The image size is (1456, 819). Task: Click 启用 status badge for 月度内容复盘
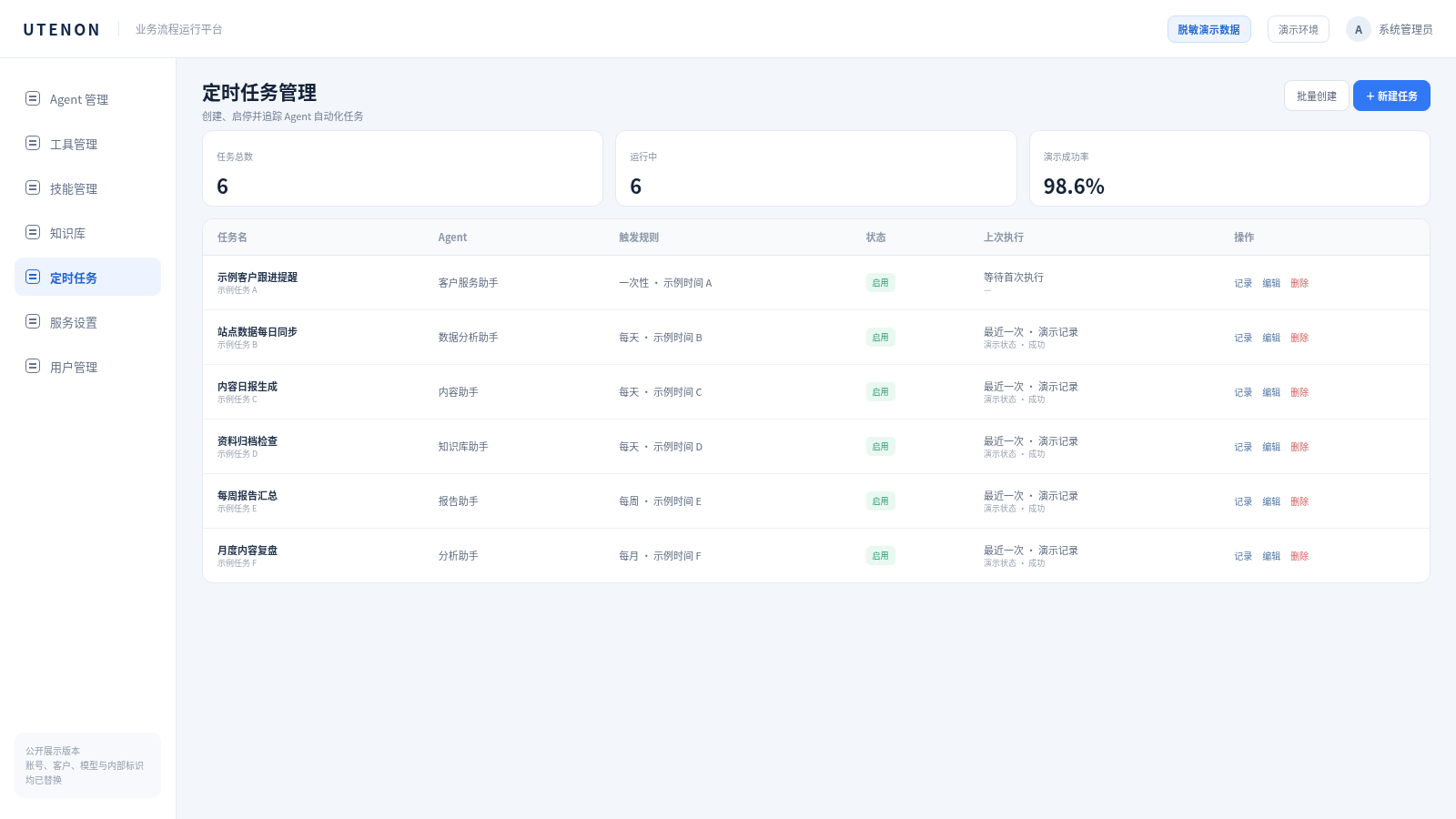tap(881, 556)
